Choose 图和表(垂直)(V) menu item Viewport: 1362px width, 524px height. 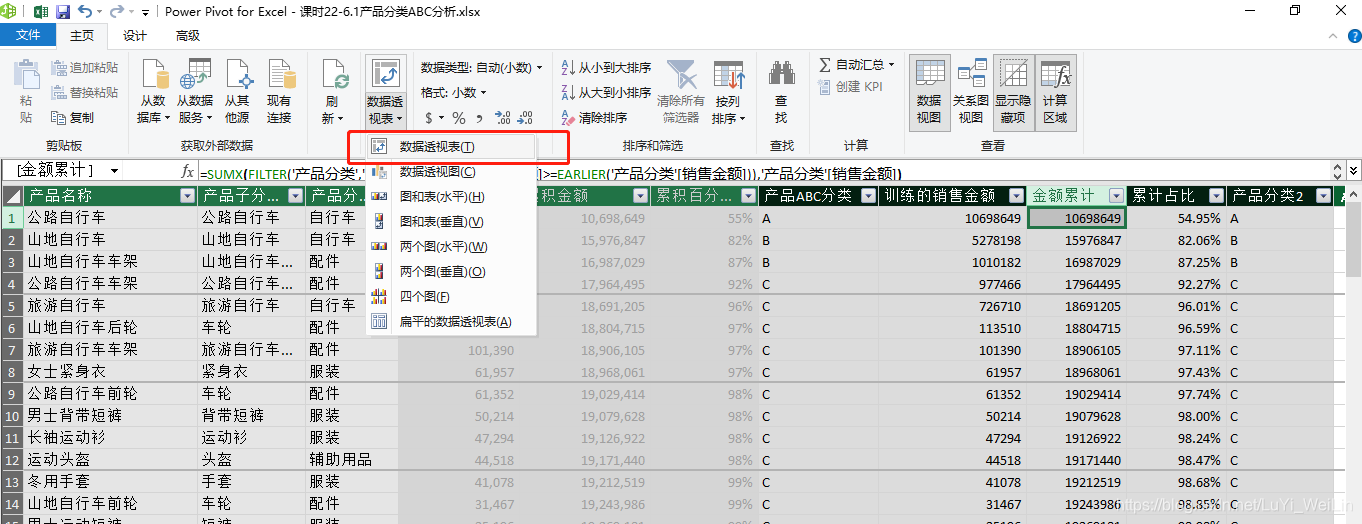(x=451, y=221)
